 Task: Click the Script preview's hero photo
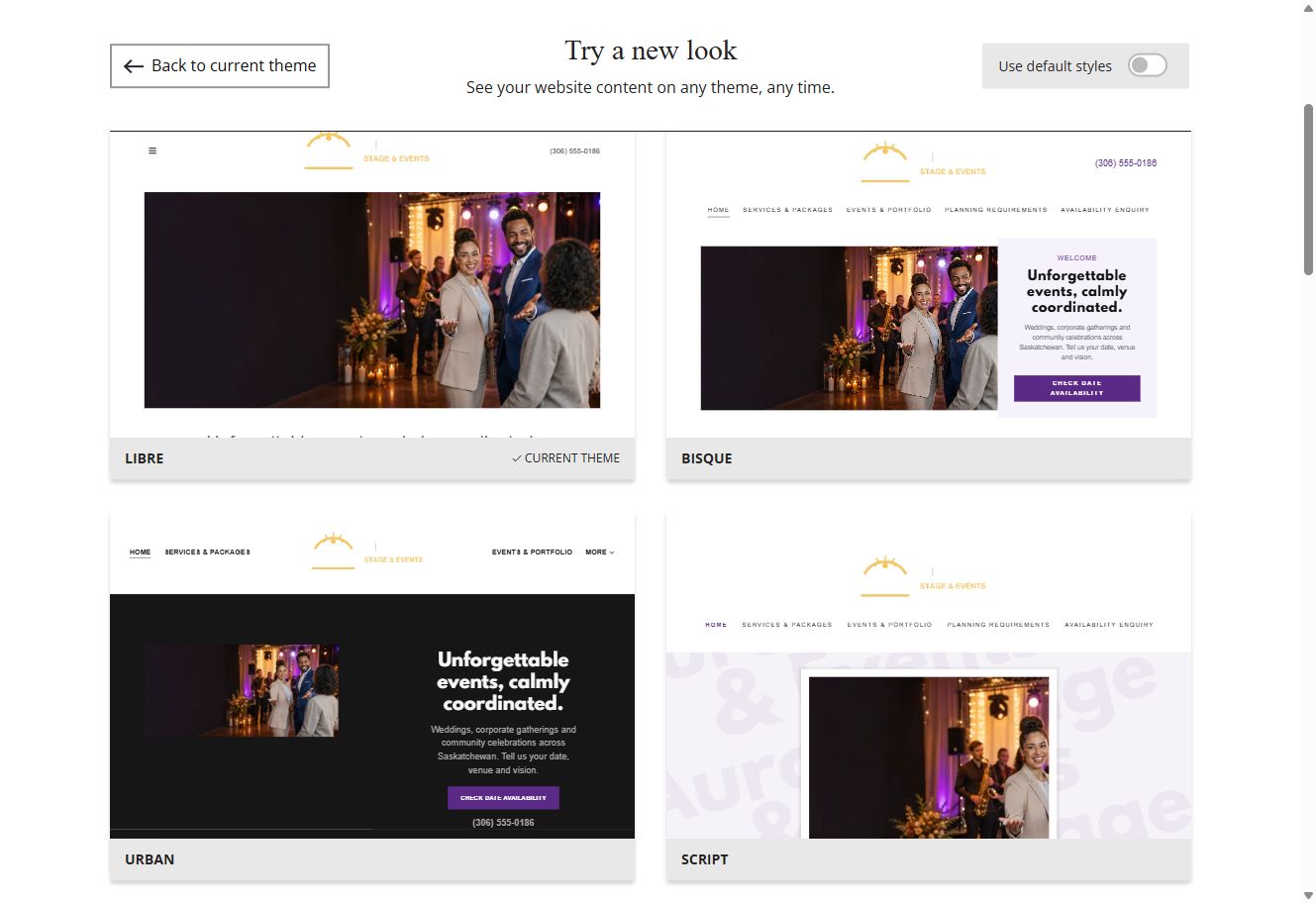pos(929,757)
